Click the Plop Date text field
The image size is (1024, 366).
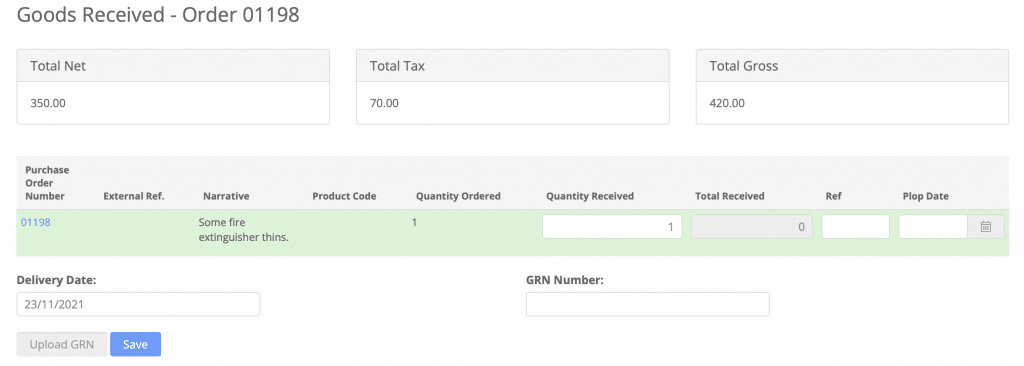pyautogui.click(x=933, y=227)
